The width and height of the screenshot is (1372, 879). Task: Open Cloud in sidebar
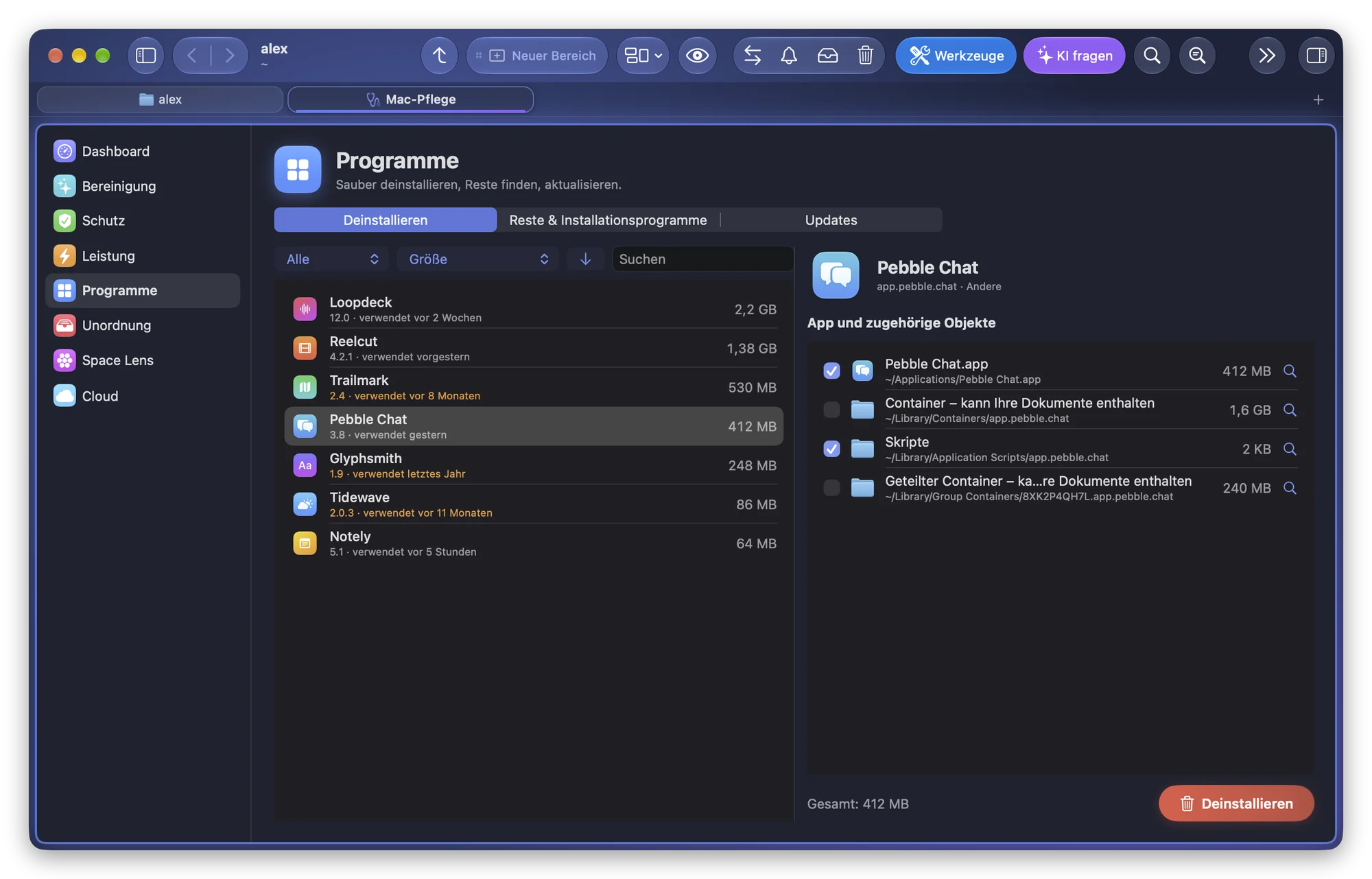click(x=143, y=397)
